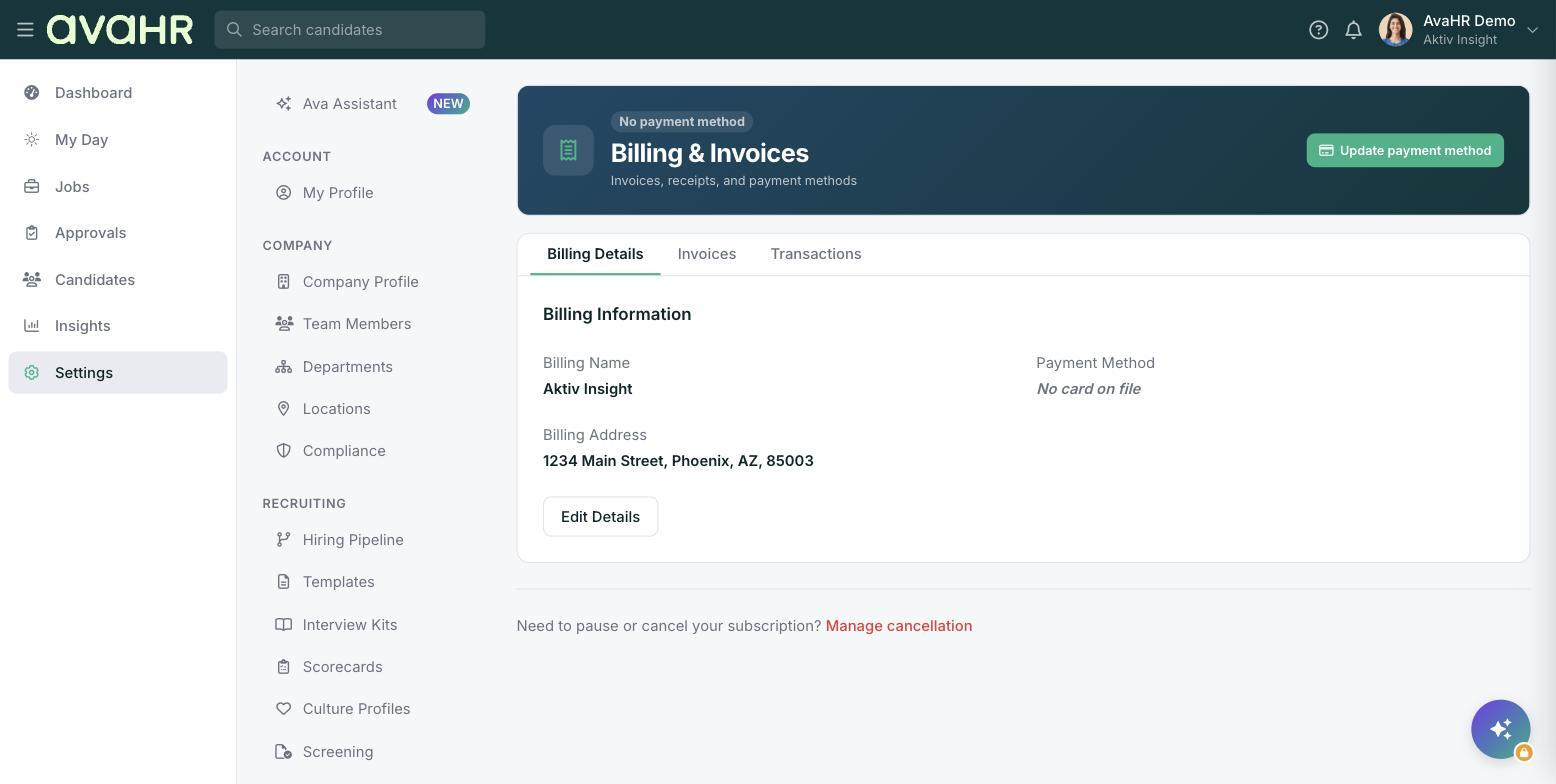Viewport: 1556px width, 784px height.
Task: Click the Jobs briefcase icon
Action: 32,187
